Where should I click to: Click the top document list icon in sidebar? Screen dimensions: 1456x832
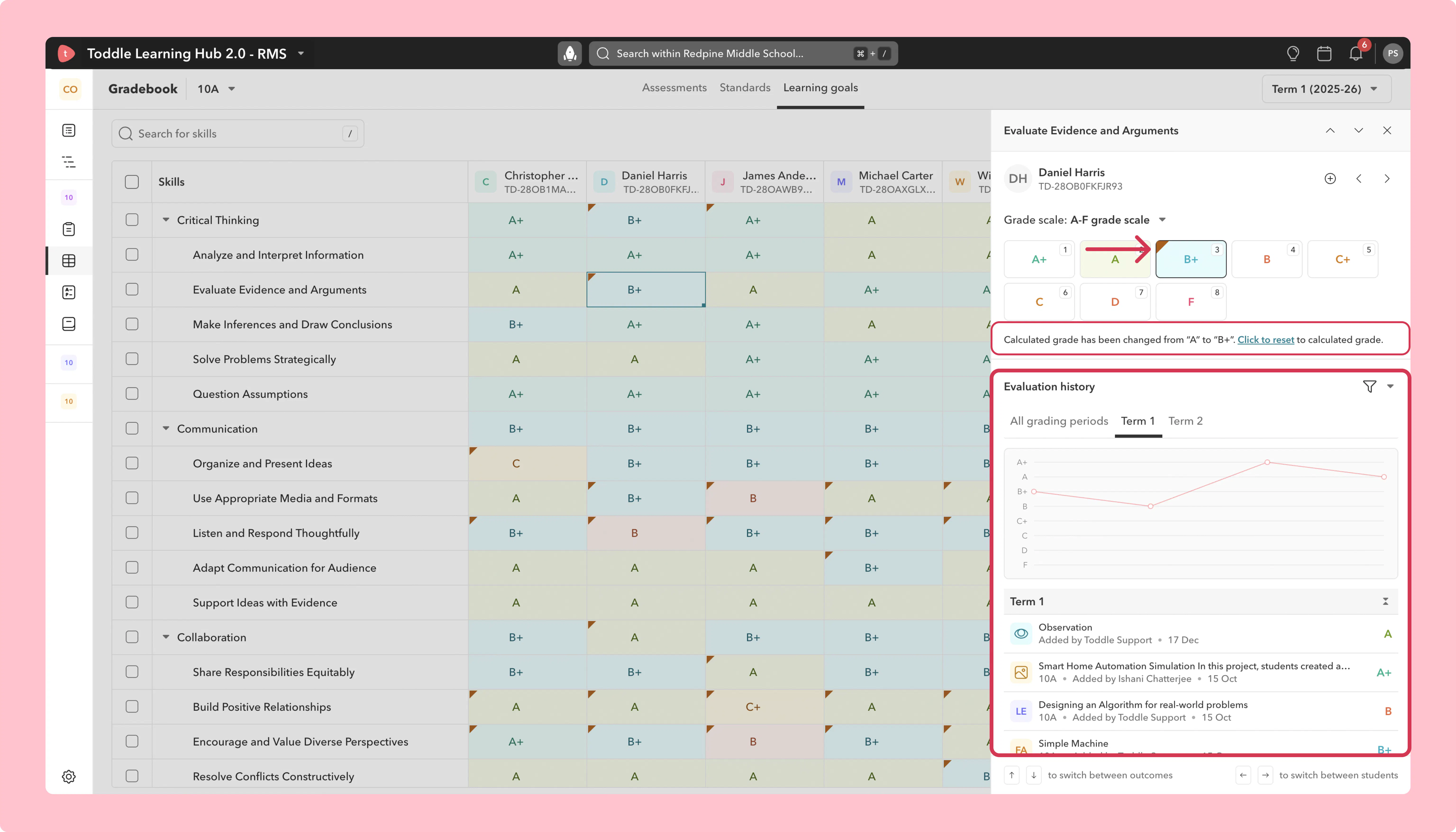coord(68,130)
